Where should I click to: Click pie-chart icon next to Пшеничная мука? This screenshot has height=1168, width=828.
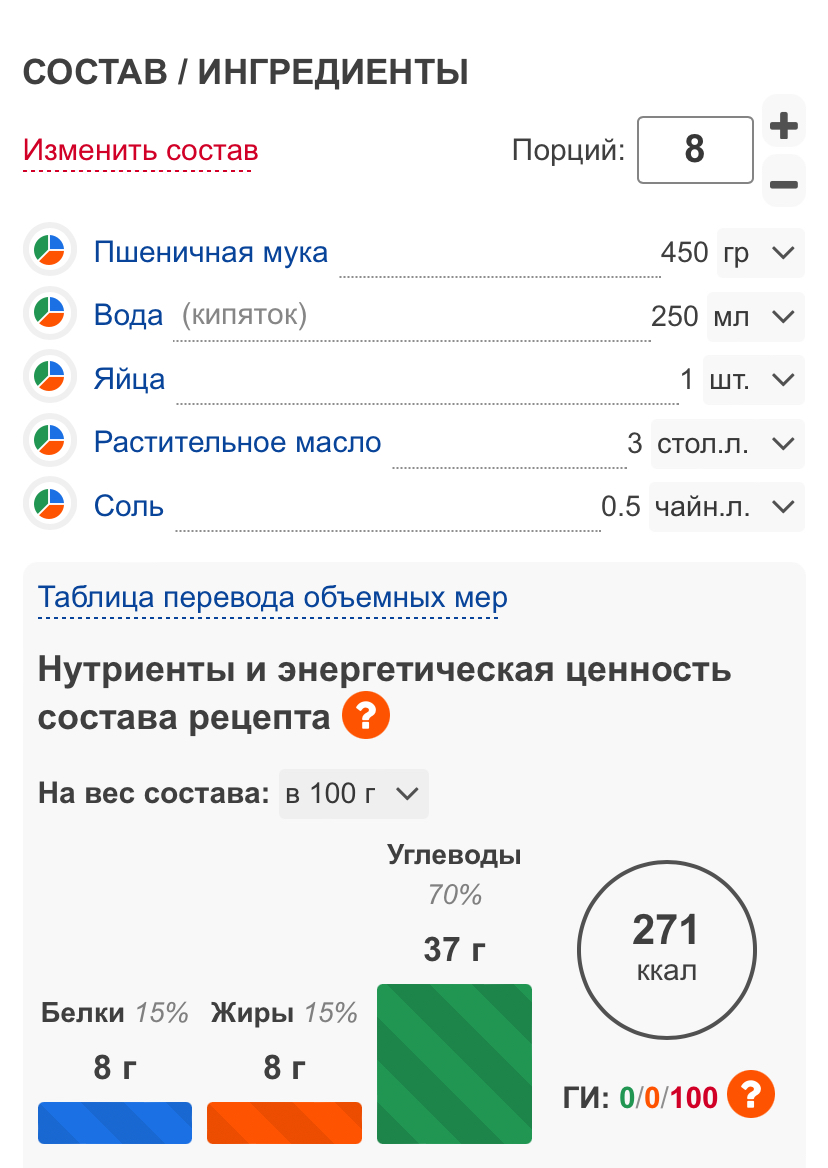click(x=49, y=251)
